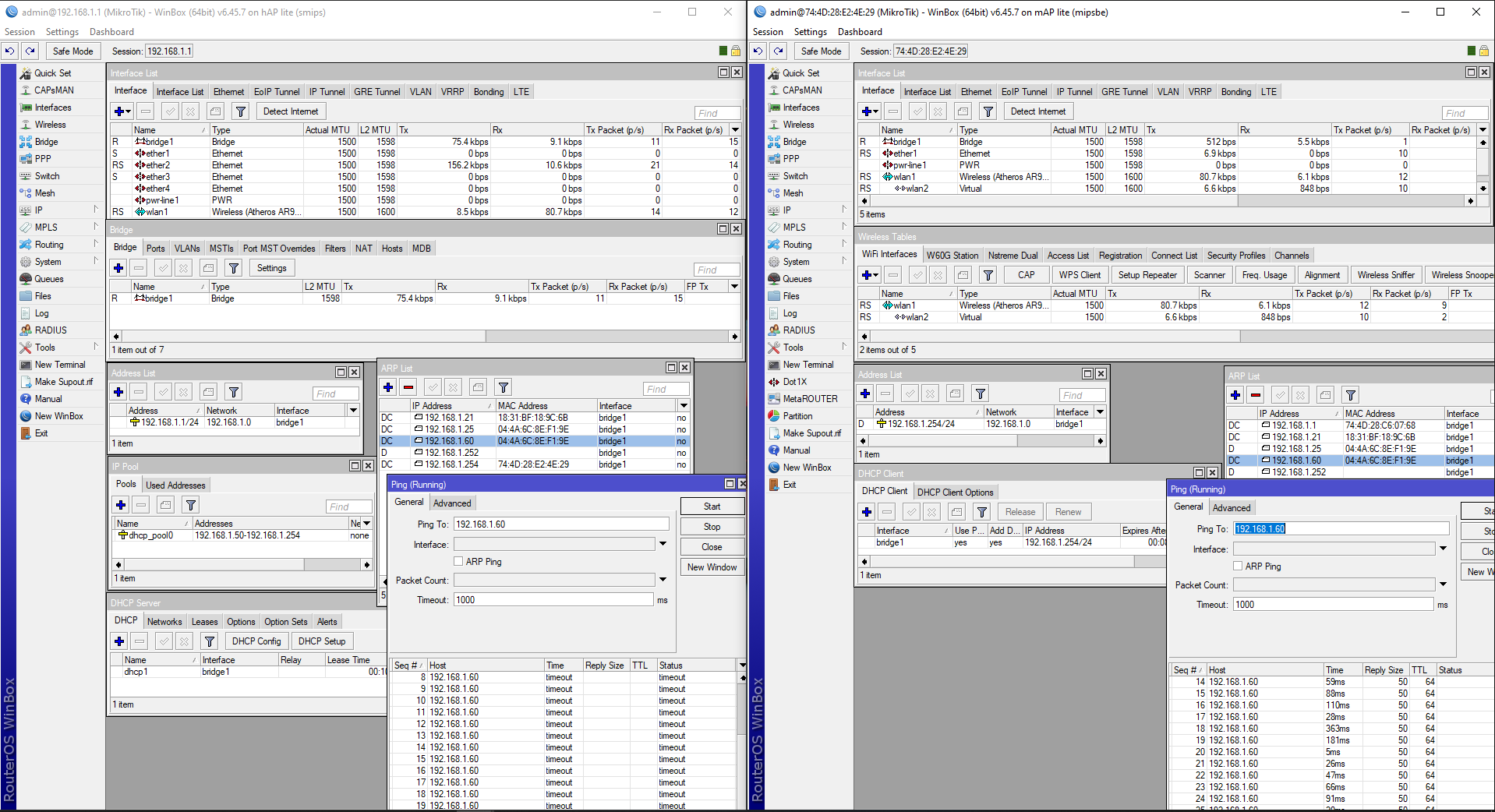Open Dashboard menu in right WinBox
Screen dimensions: 1495x812
pos(860,32)
